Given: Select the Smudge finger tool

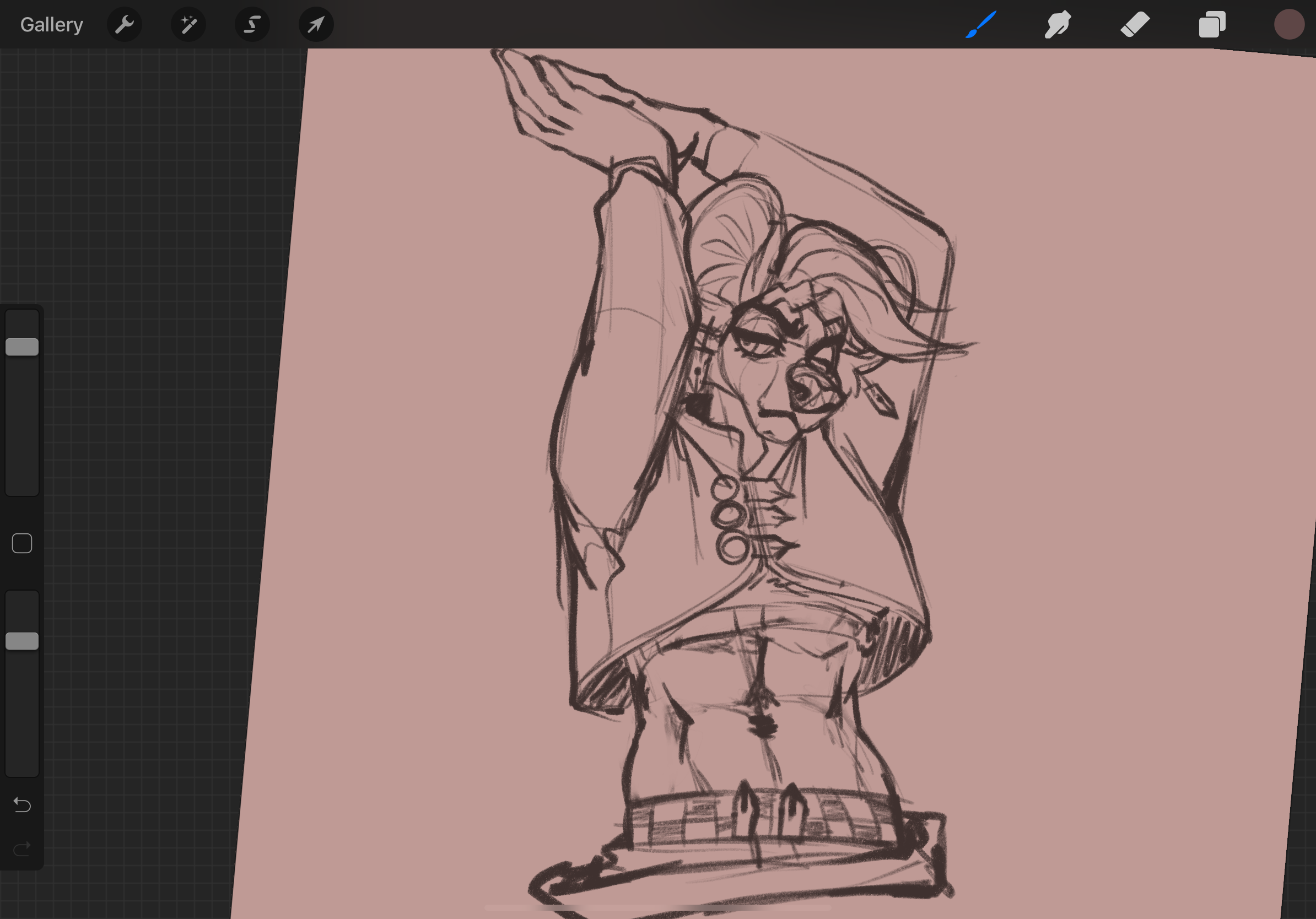Looking at the screenshot, I should click(1058, 25).
